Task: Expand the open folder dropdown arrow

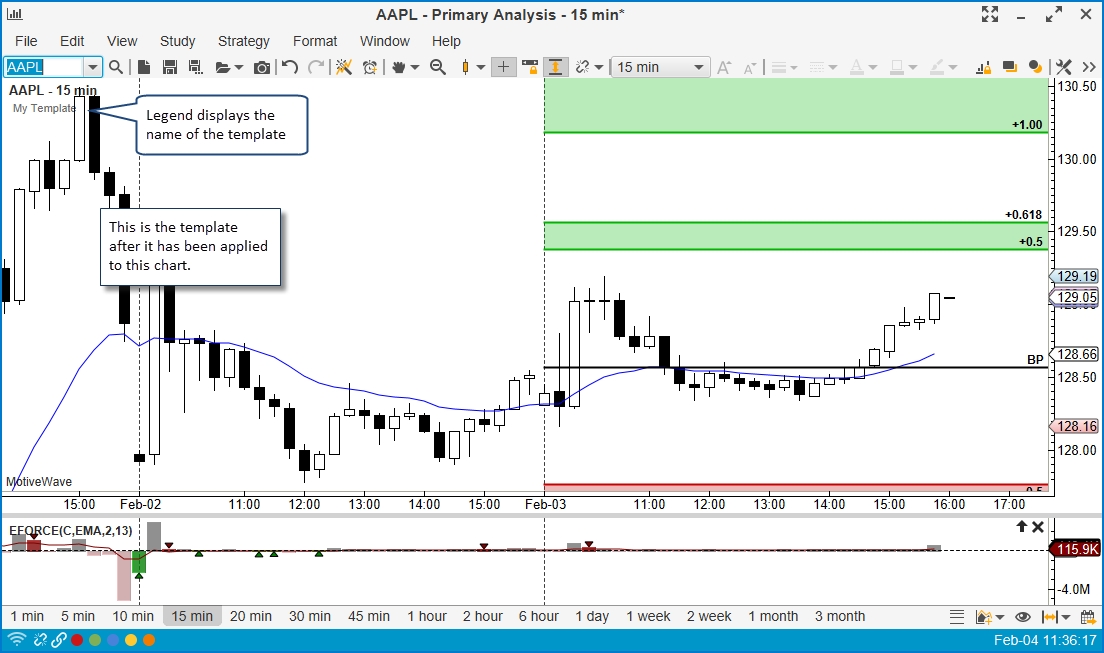Action: [x=239, y=68]
